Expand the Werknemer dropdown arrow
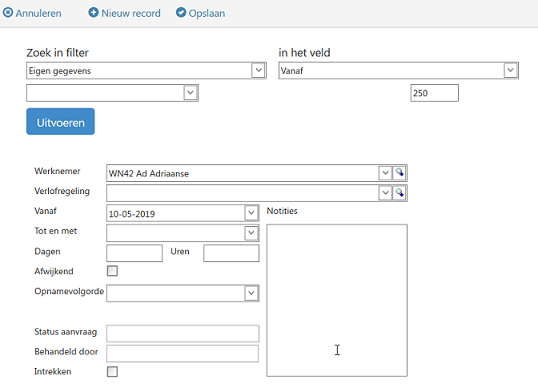 [385, 173]
